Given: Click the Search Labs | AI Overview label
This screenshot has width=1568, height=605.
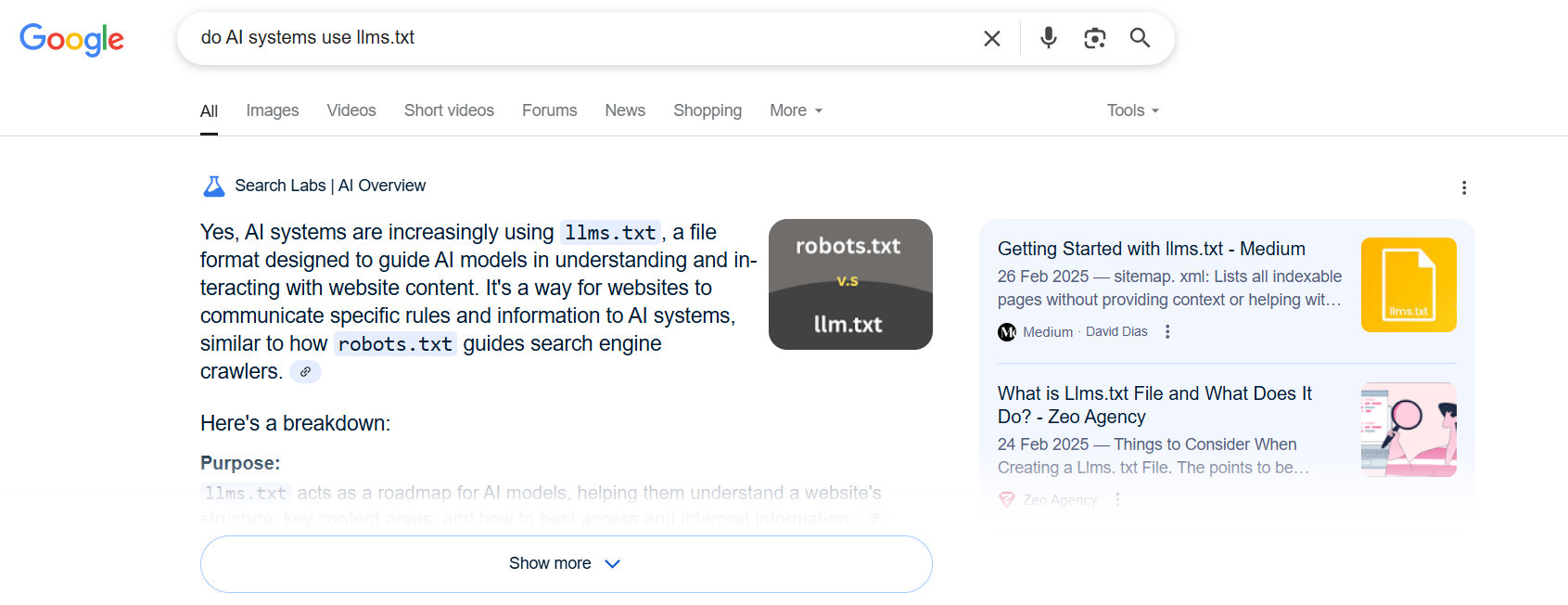Looking at the screenshot, I should tap(330, 186).
